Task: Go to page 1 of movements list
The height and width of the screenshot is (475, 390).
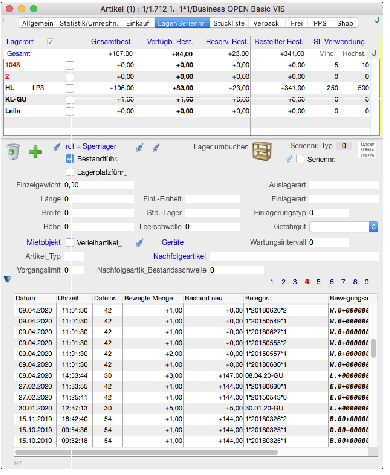Action: point(272,282)
